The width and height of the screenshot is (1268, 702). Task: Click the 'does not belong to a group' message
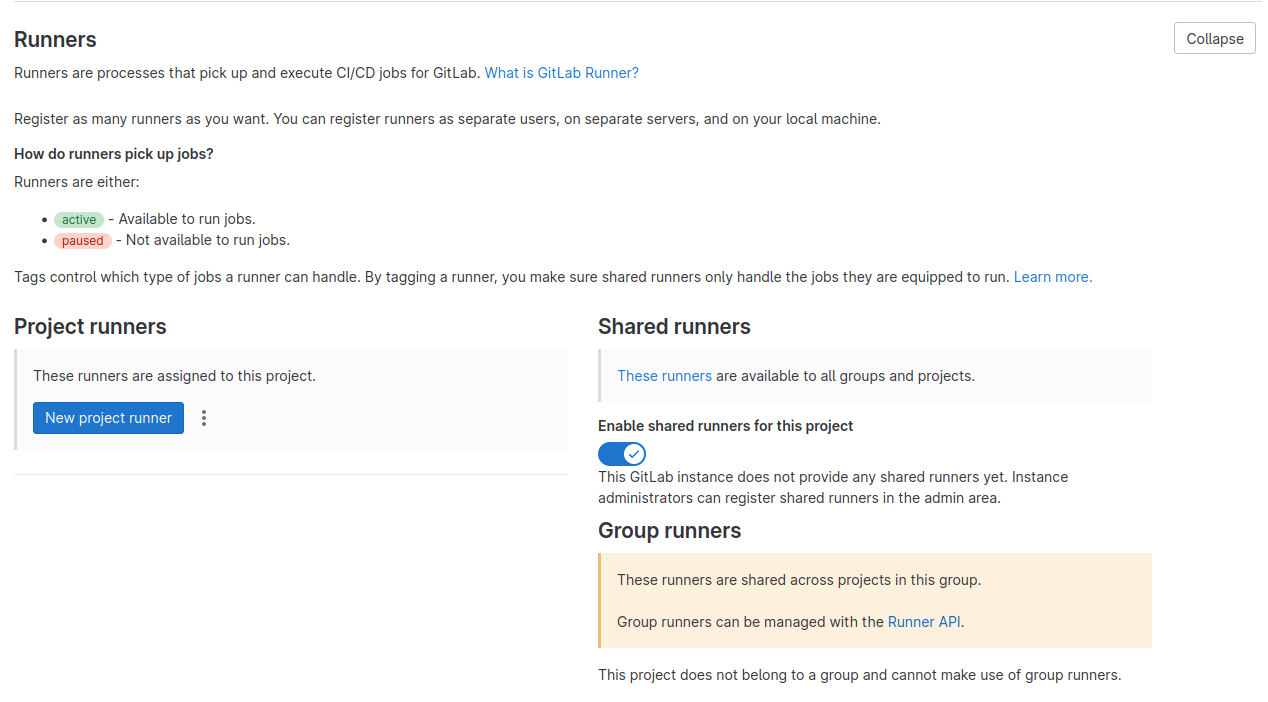point(859,675)
